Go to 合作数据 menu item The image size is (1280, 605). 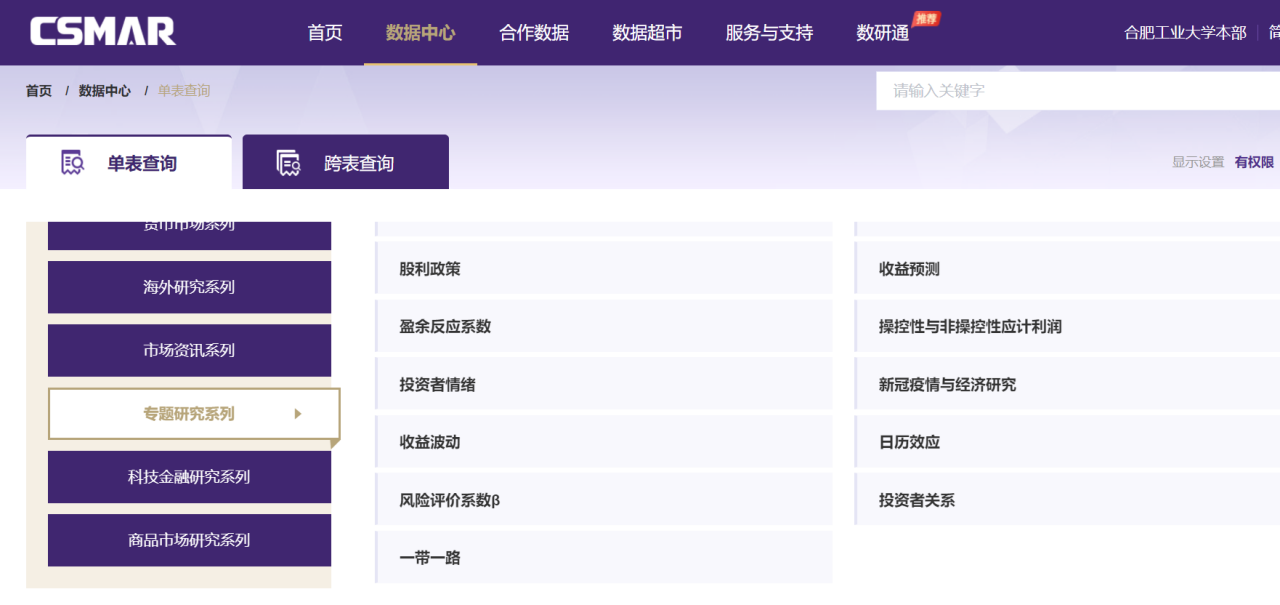click(x=534, y=33)
